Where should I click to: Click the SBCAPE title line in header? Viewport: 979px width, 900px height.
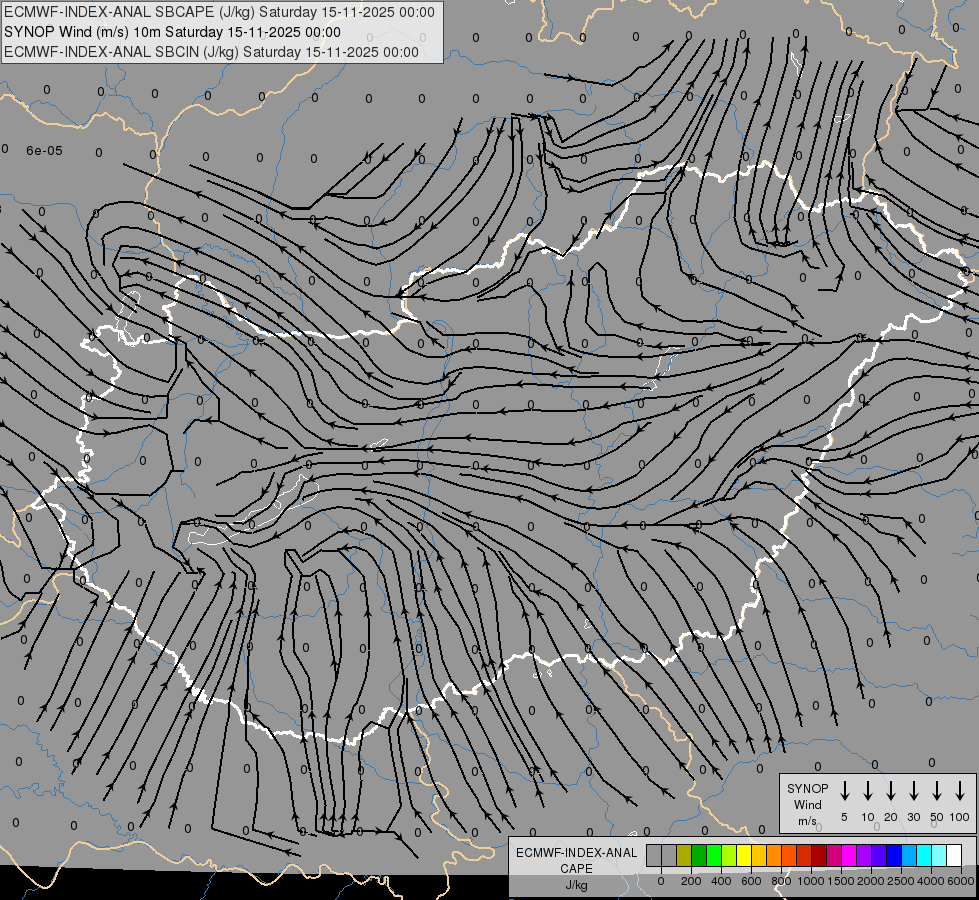pyautogui.click(x=219, y=12)
